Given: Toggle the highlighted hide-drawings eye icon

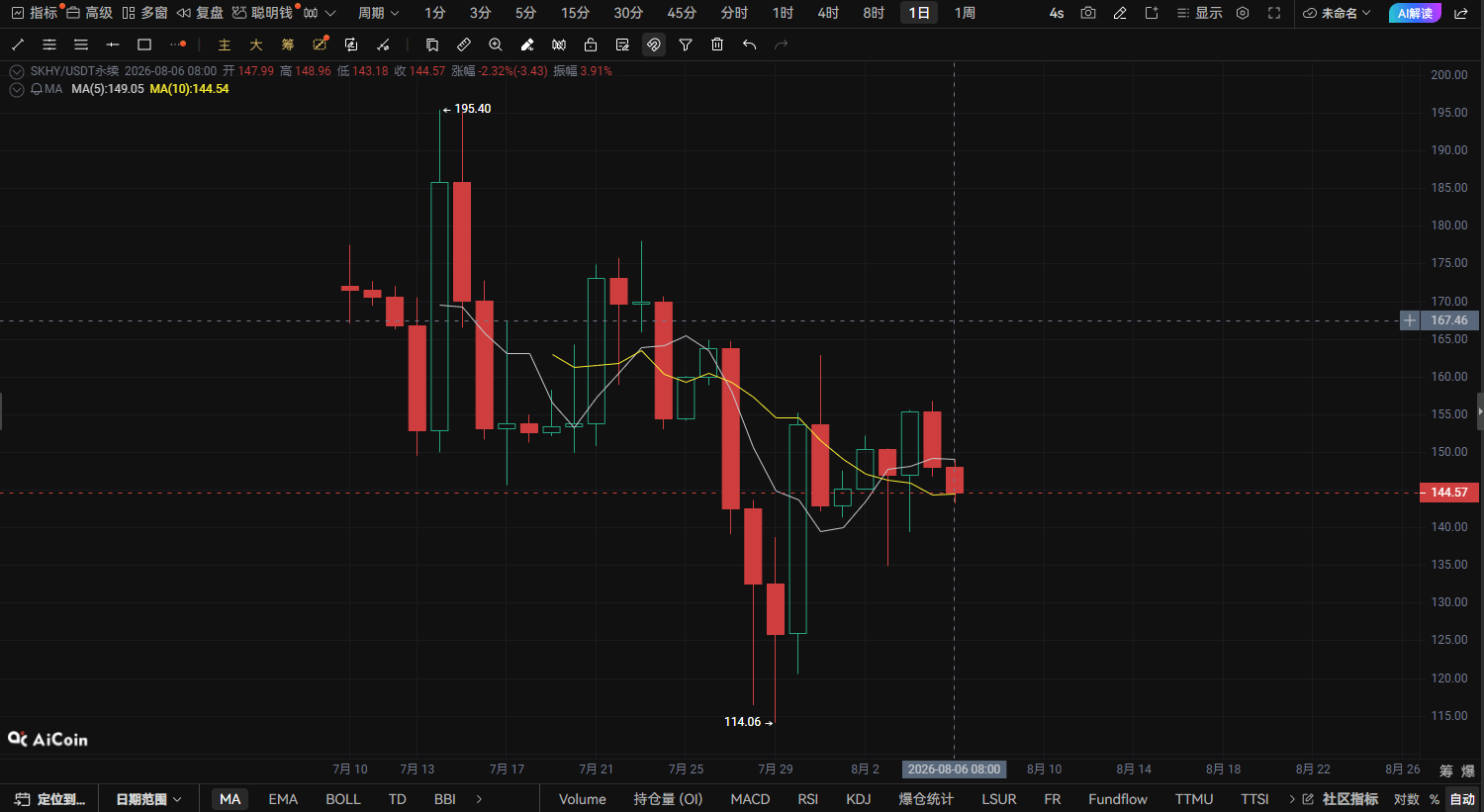Looking at the screenshot, I should 654,45.
